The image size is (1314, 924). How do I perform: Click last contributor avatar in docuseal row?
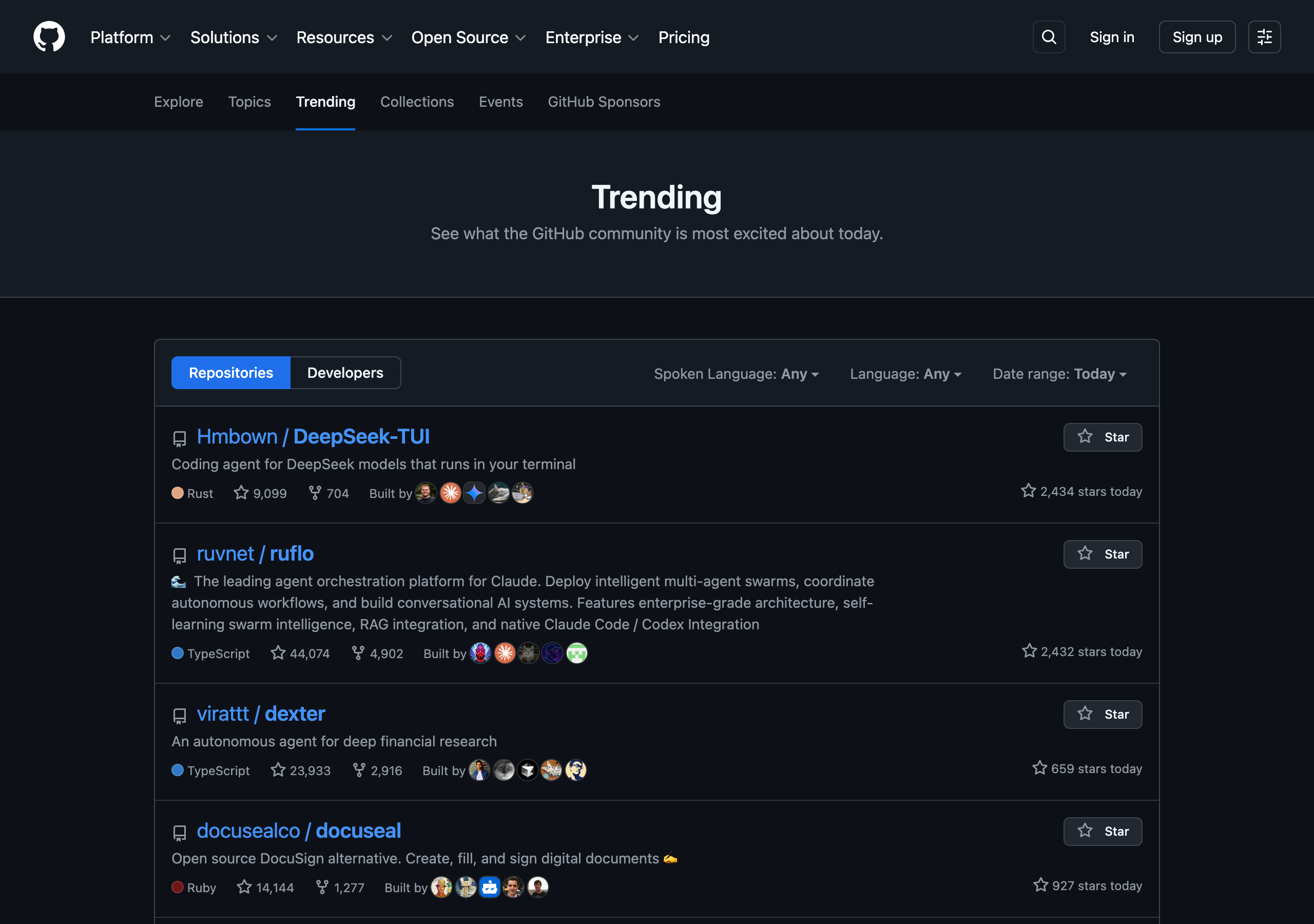tap(538, 888)
